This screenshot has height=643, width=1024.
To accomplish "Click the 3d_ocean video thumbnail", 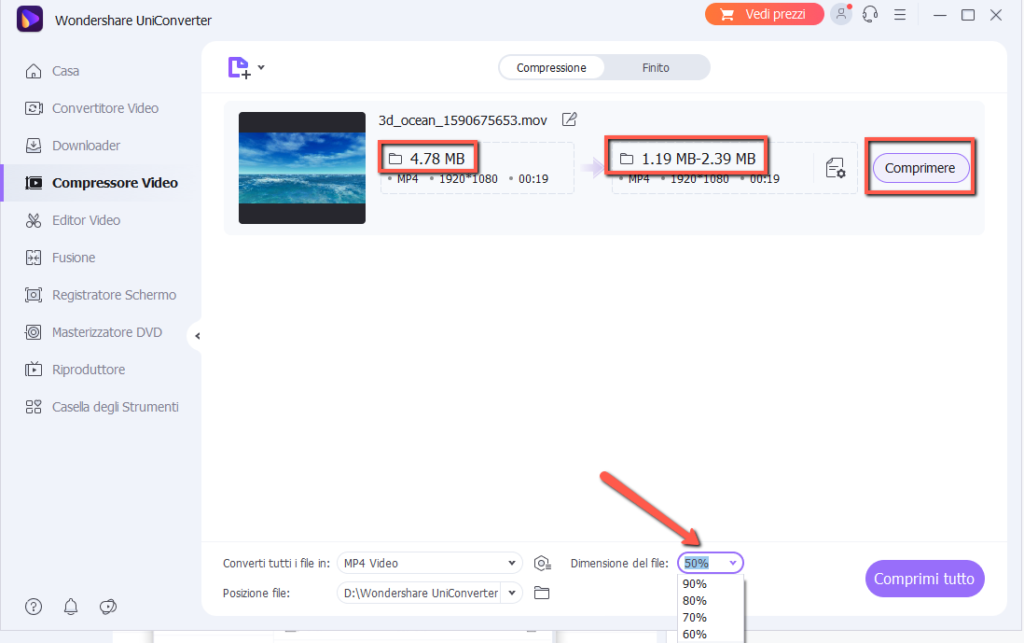I will coord(302,168).
